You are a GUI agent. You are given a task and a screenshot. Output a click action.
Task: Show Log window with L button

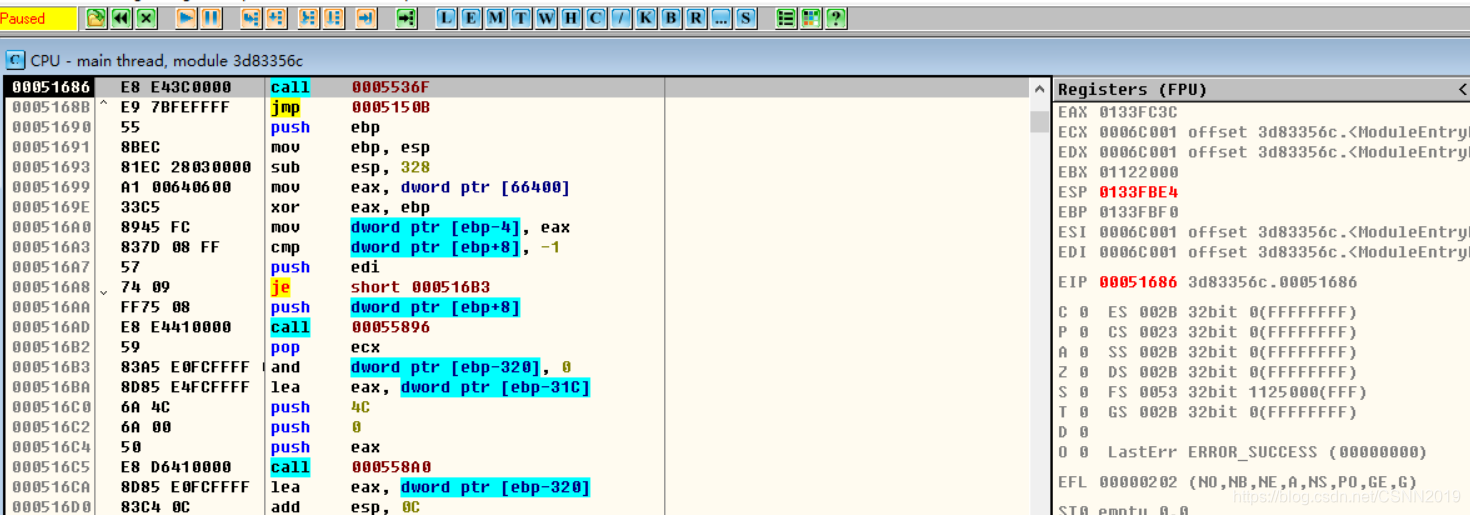[x=446, y=18]
